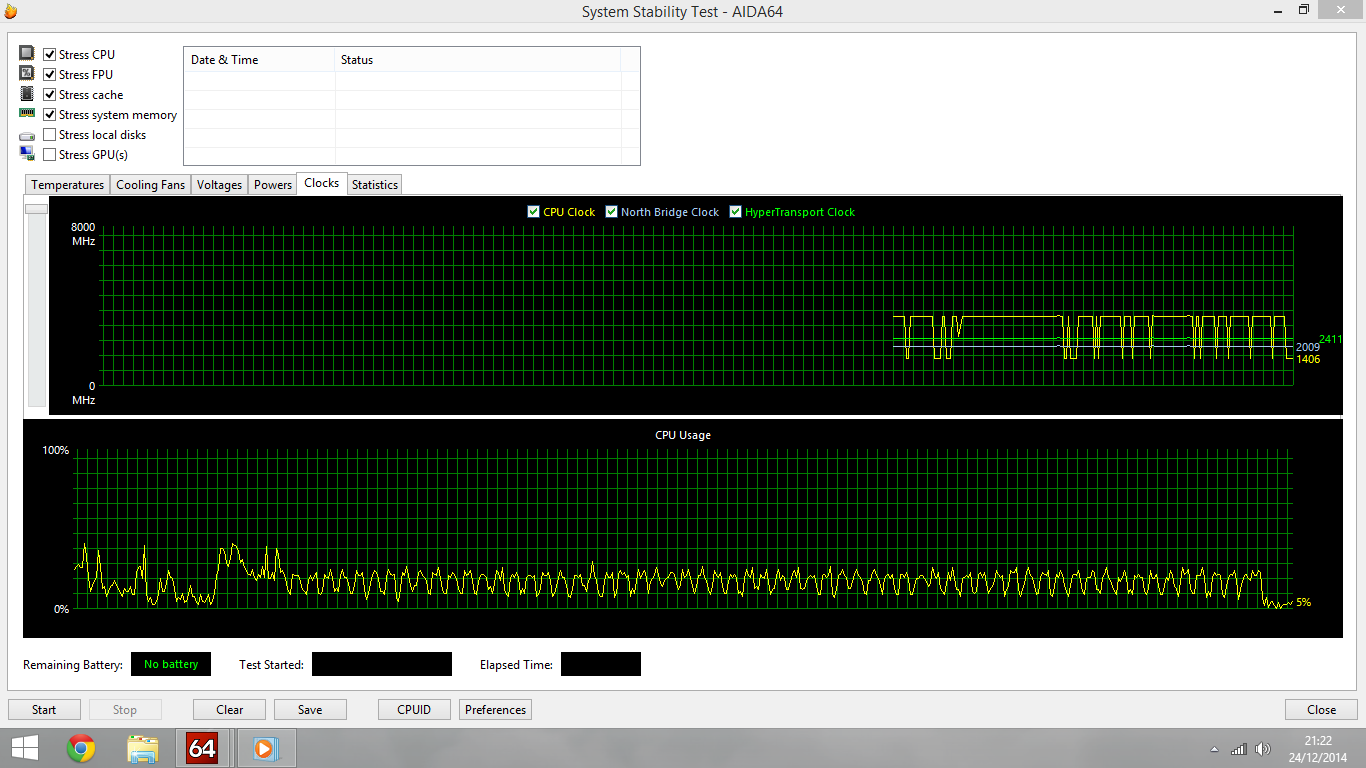Open the Windows Start button
1366x768 pixels.
click(x=24, y=748)
